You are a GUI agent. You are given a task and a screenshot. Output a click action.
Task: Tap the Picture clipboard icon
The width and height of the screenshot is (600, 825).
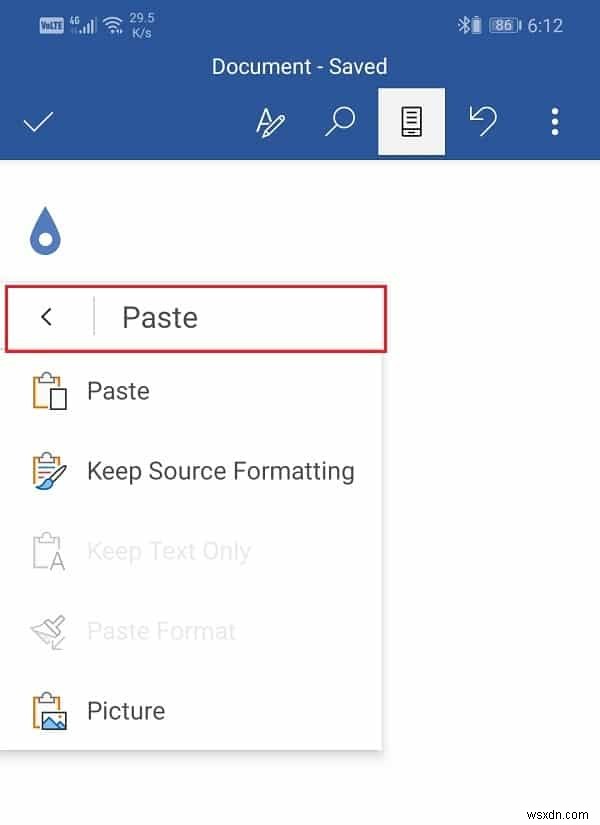pos(49,711)
